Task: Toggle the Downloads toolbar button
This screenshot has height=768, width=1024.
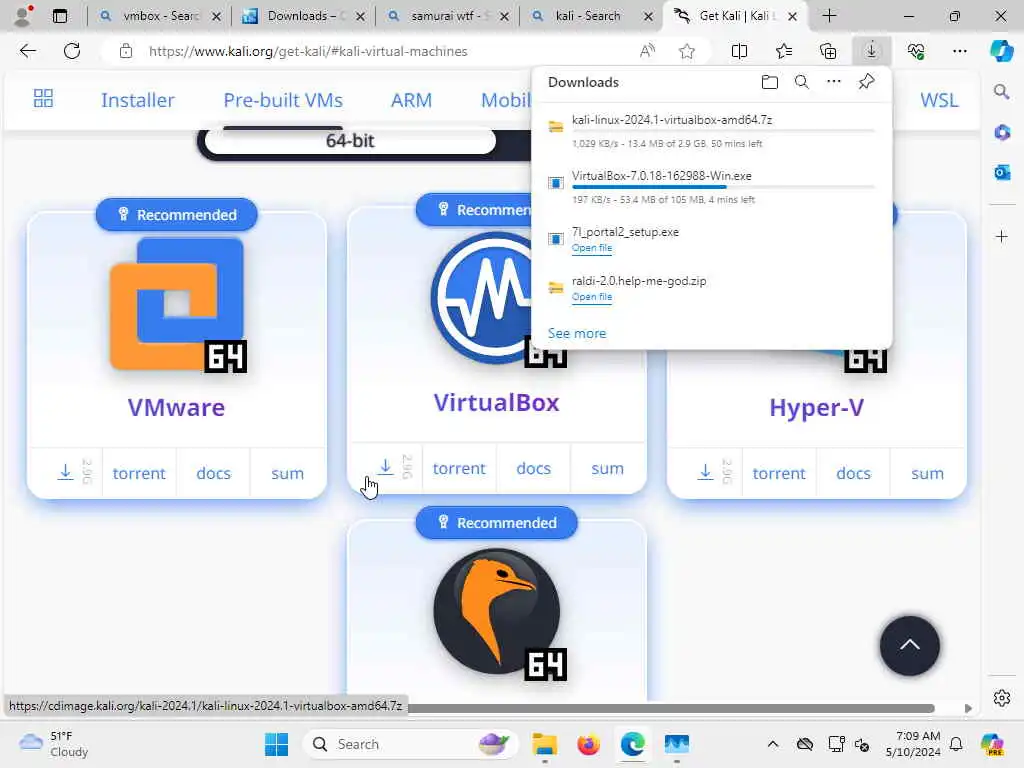Action: [x=872, y=51]
